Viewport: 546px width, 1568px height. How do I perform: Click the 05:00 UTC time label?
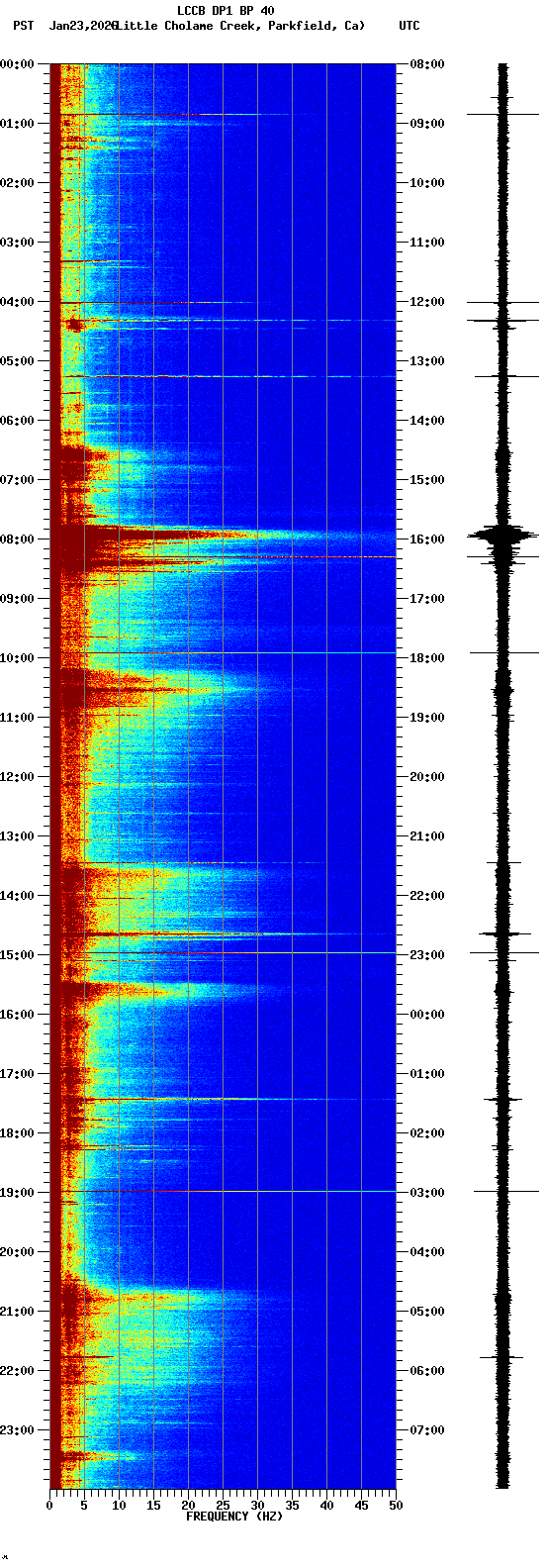point(427,1312)
